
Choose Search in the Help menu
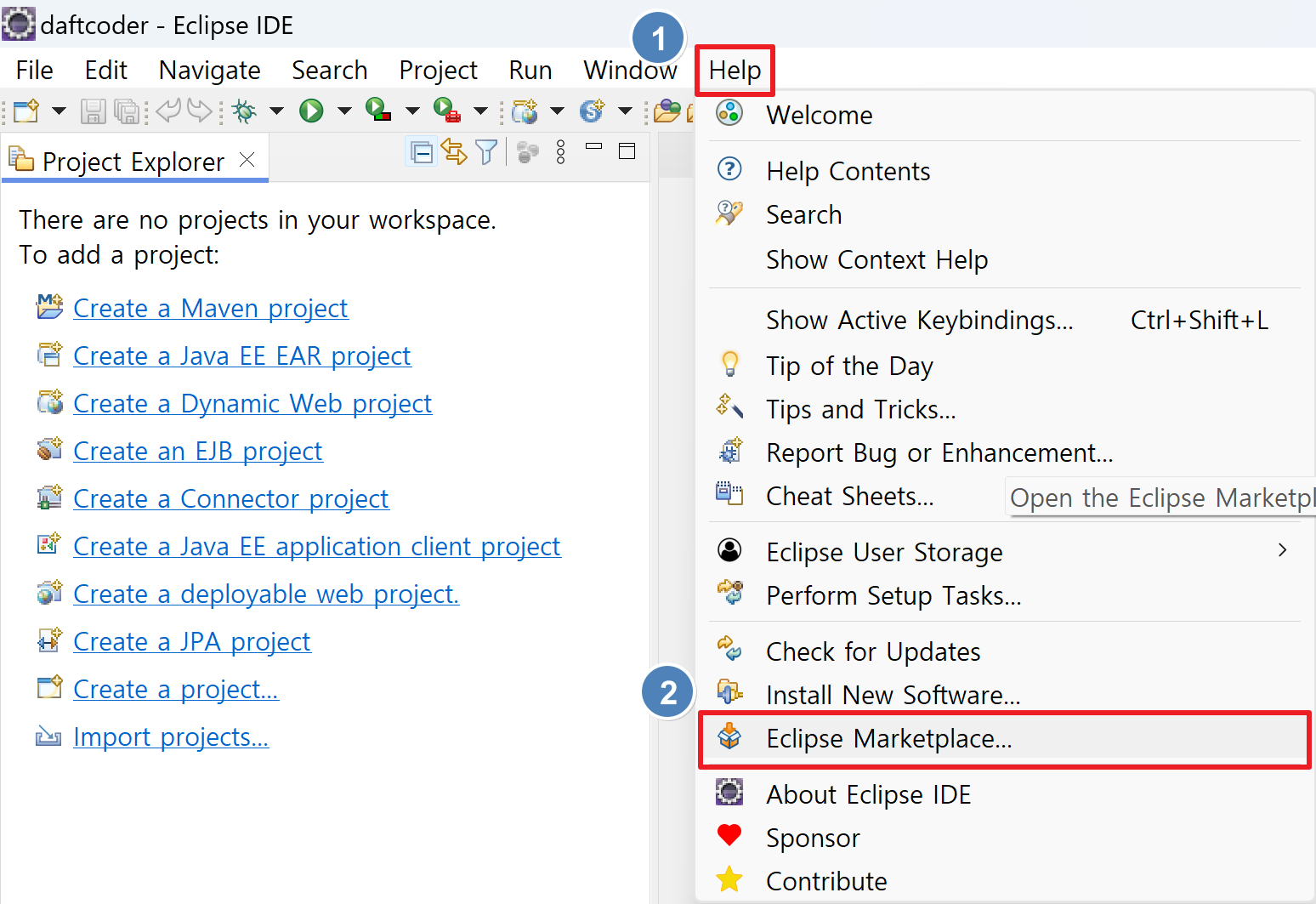click(1005, 214)
